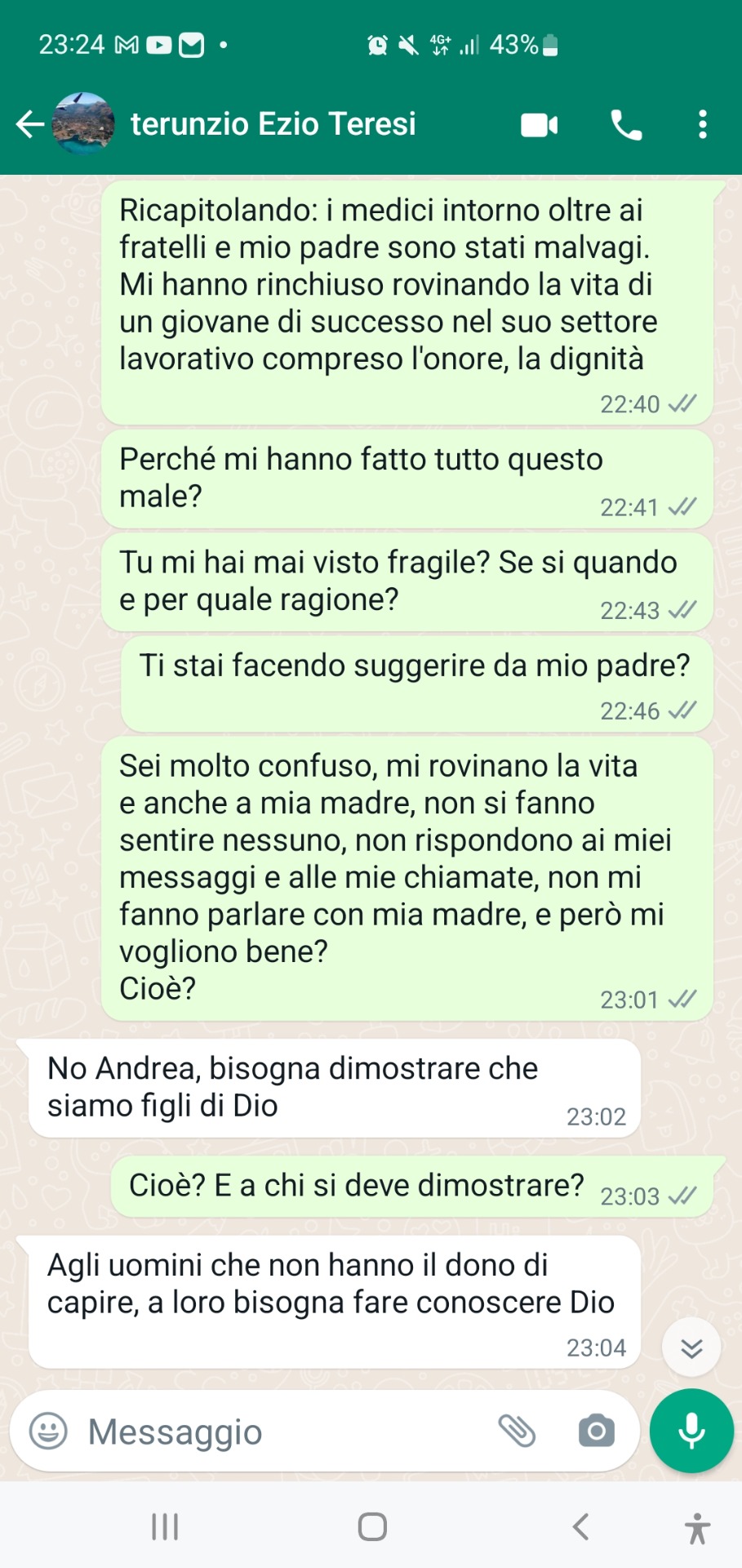The height and width of the screenshot is (1568, 742).
Task: Select the received message about figli di Dio
Action: point(334,1089)
